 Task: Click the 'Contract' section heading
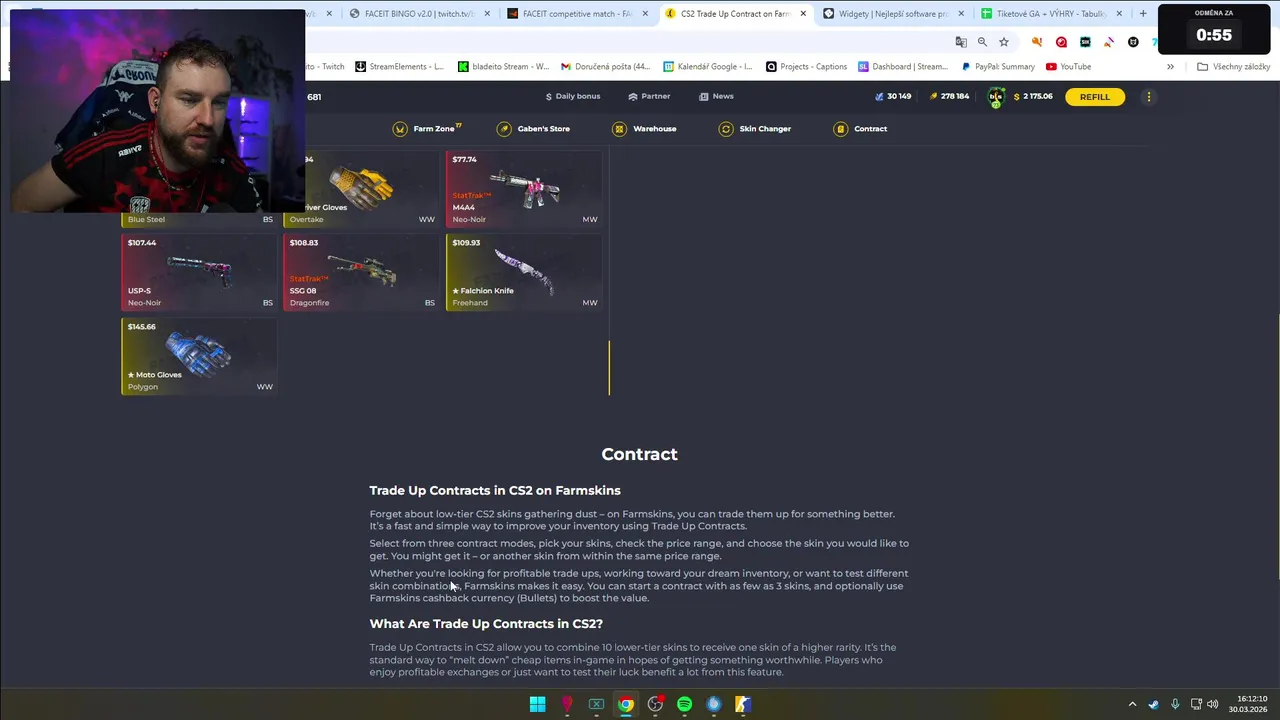tap(639, 454)
